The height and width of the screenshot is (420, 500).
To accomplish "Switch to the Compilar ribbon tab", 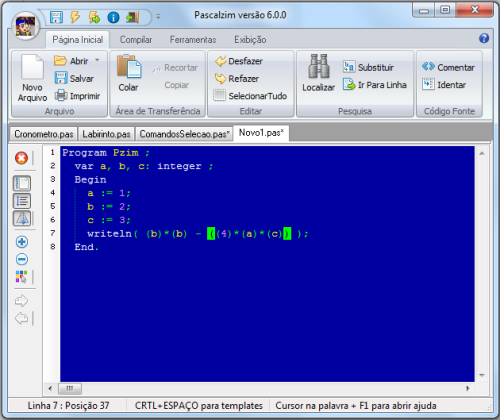I will pyautogui.click(x=136, y=40).
